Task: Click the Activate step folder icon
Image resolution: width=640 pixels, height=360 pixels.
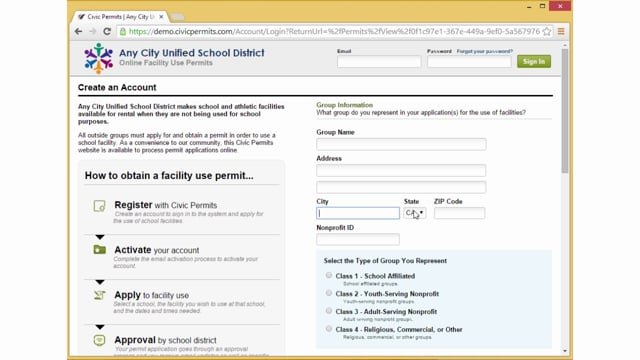Action: point(100,249)
